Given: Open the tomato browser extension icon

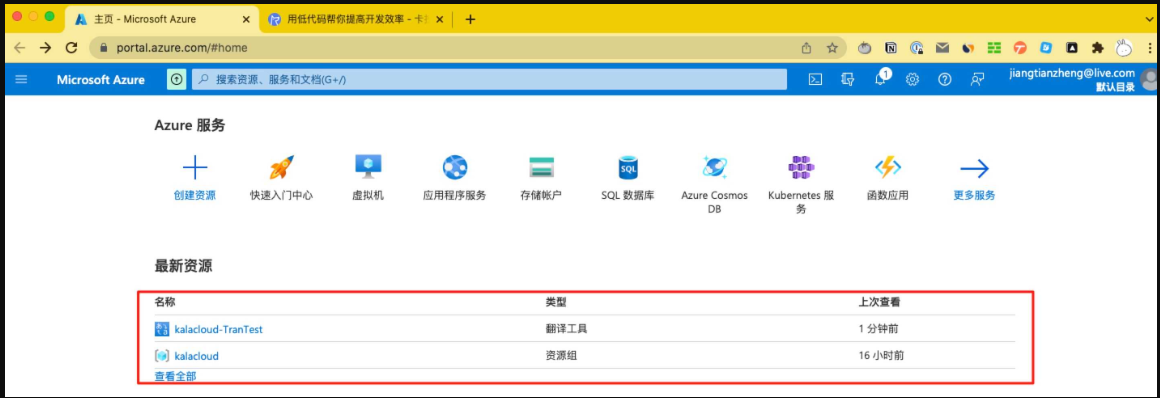Looking at the screenshot, I should point(864,48).
